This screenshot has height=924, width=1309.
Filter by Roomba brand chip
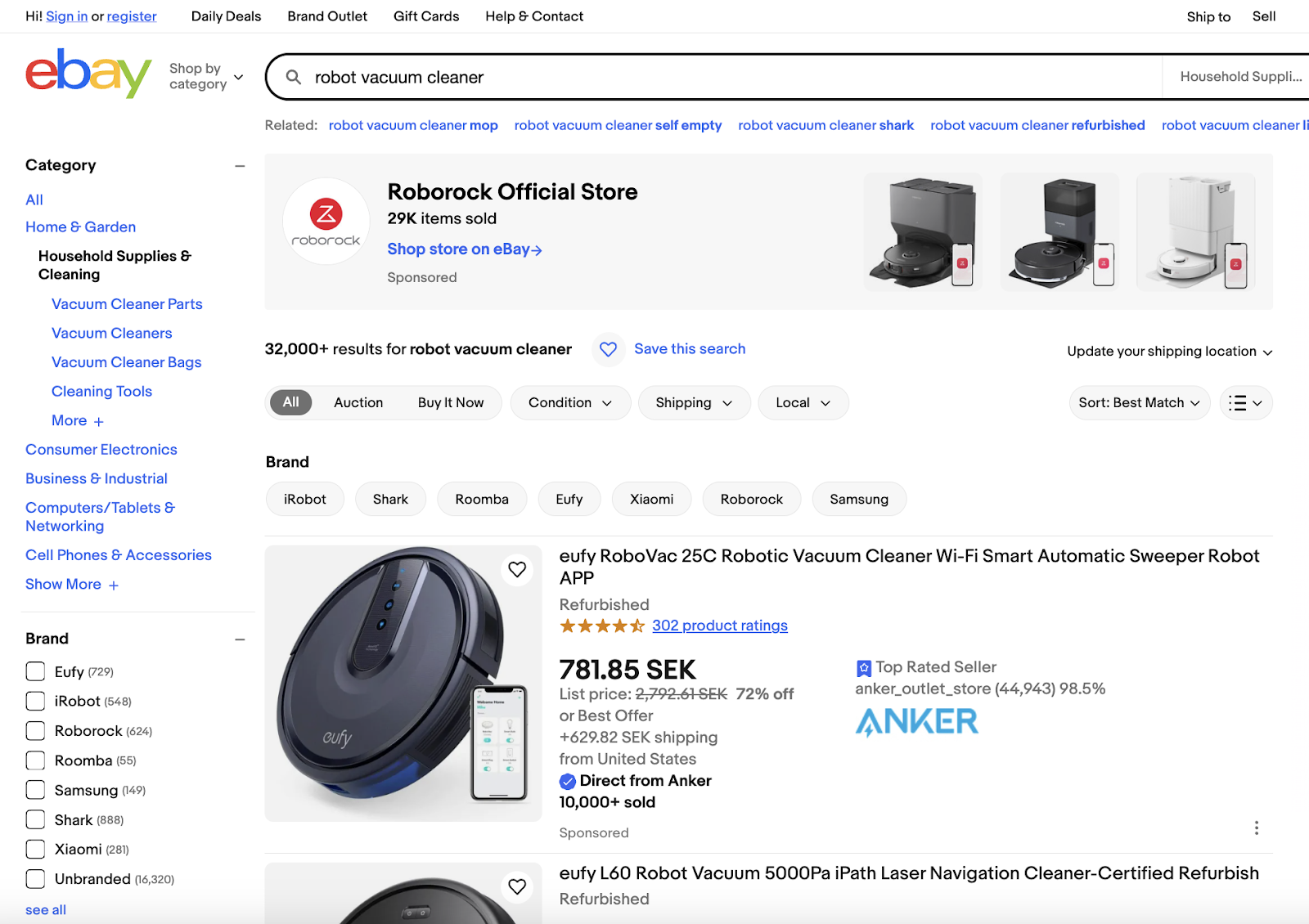(x=482, y=499)
